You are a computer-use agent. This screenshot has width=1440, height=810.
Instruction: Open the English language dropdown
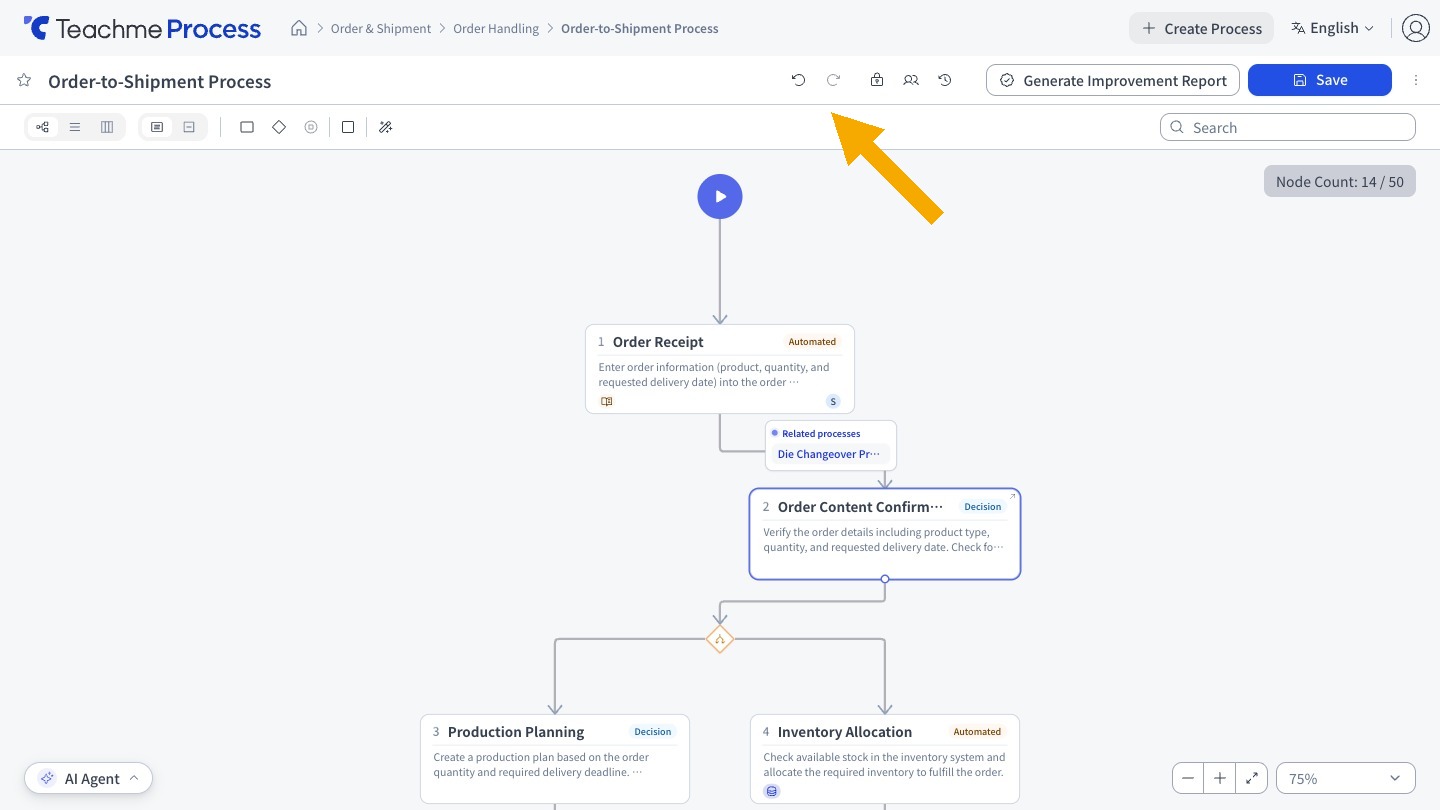pos(1333,28)
